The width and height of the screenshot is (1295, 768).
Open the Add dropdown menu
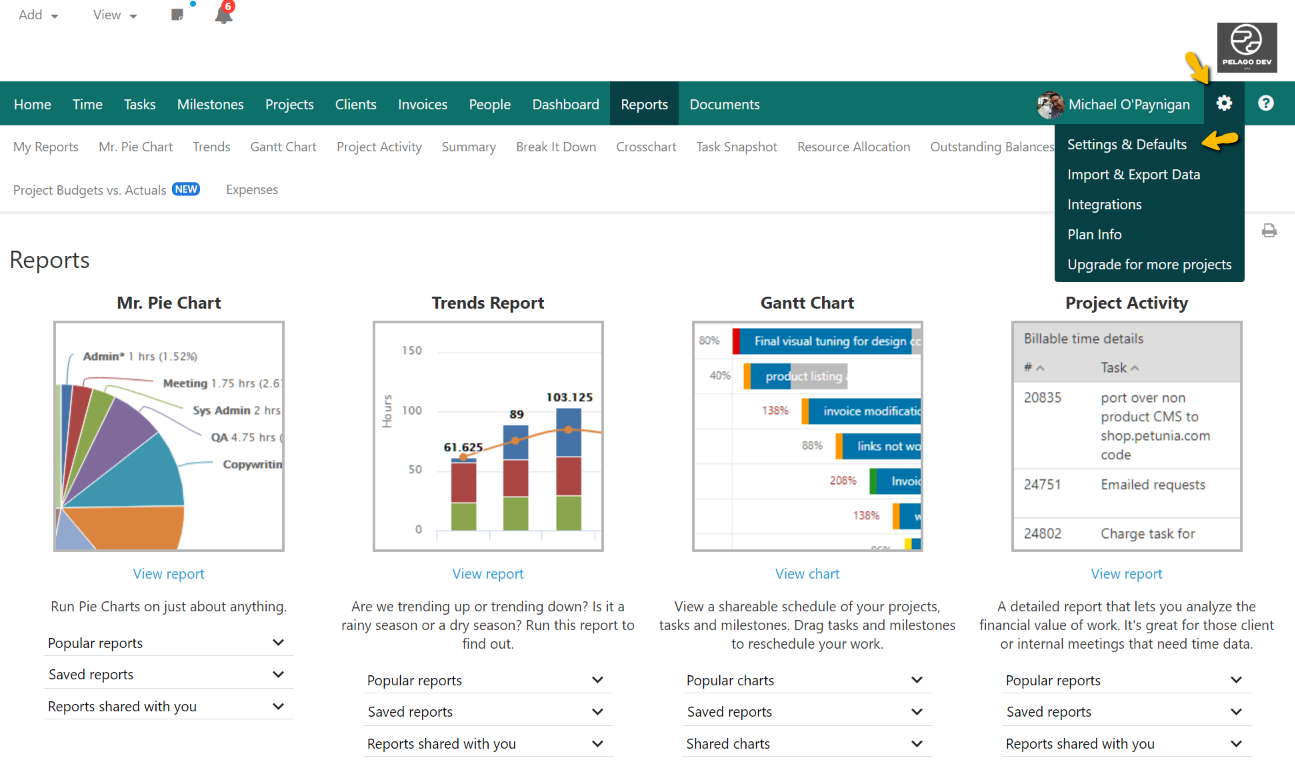pyautogui.click(x=38, y=15)
